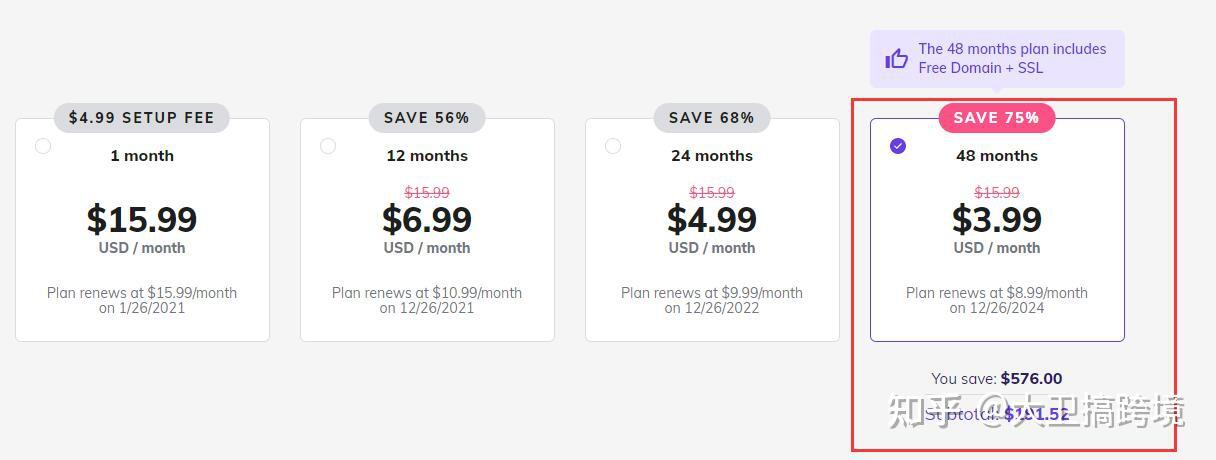The height and width of the screenshot is (460, 1216).
Task: Click the 48 months plan title
Action: (x=997, y=156)
